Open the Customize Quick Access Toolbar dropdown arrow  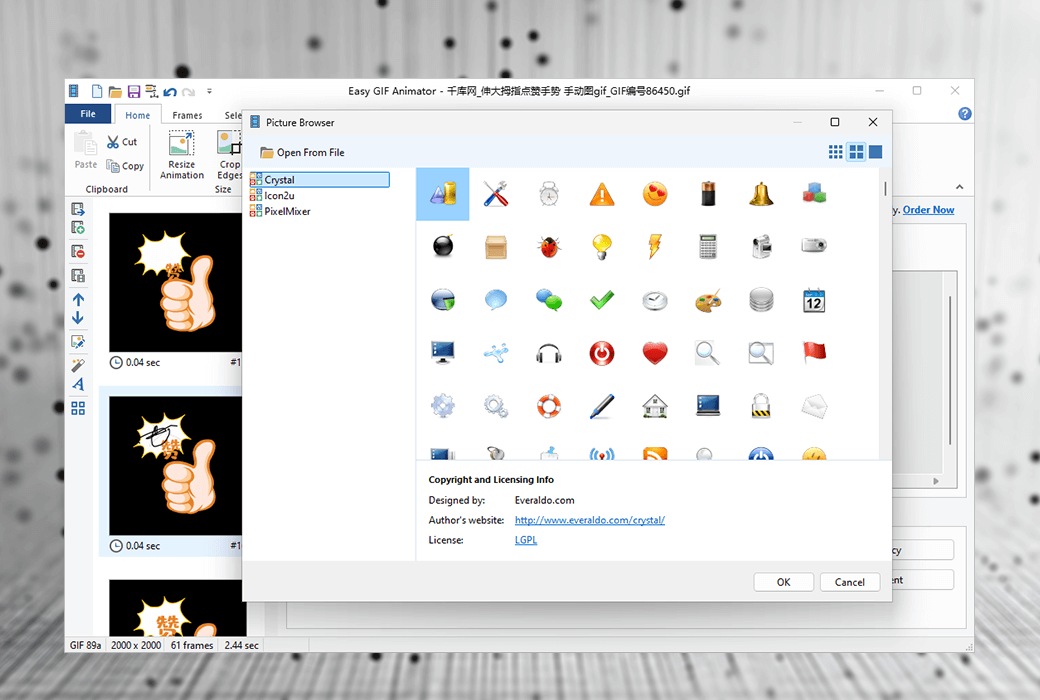(x=209, y=91)
